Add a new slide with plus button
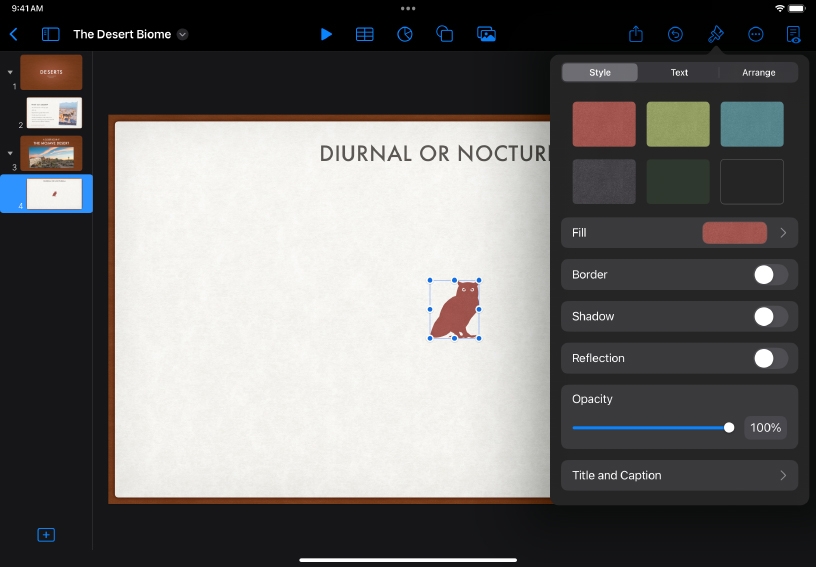 [x=46, y=535]
